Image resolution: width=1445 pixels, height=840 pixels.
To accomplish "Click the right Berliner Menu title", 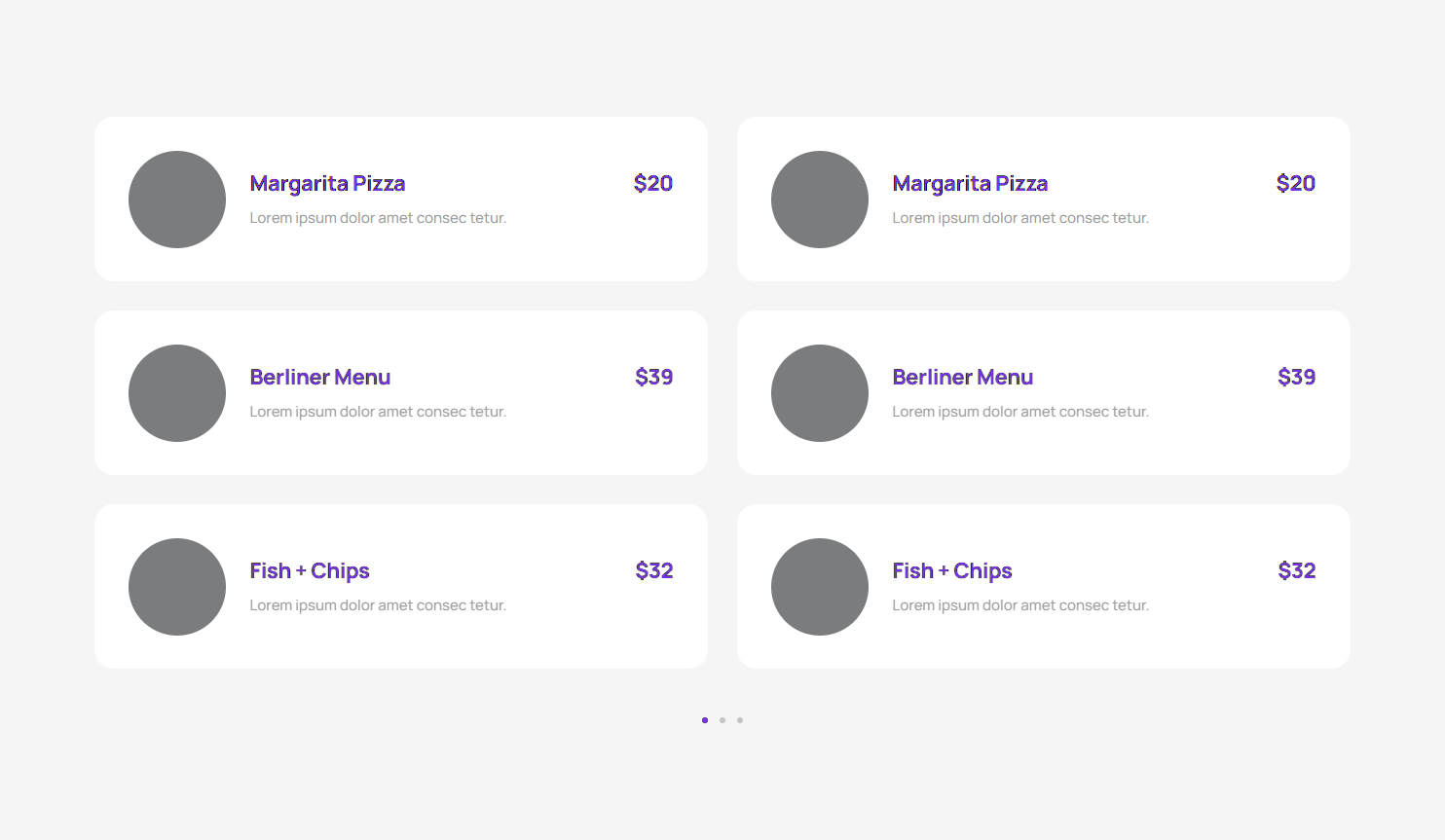I will point(962,378).
